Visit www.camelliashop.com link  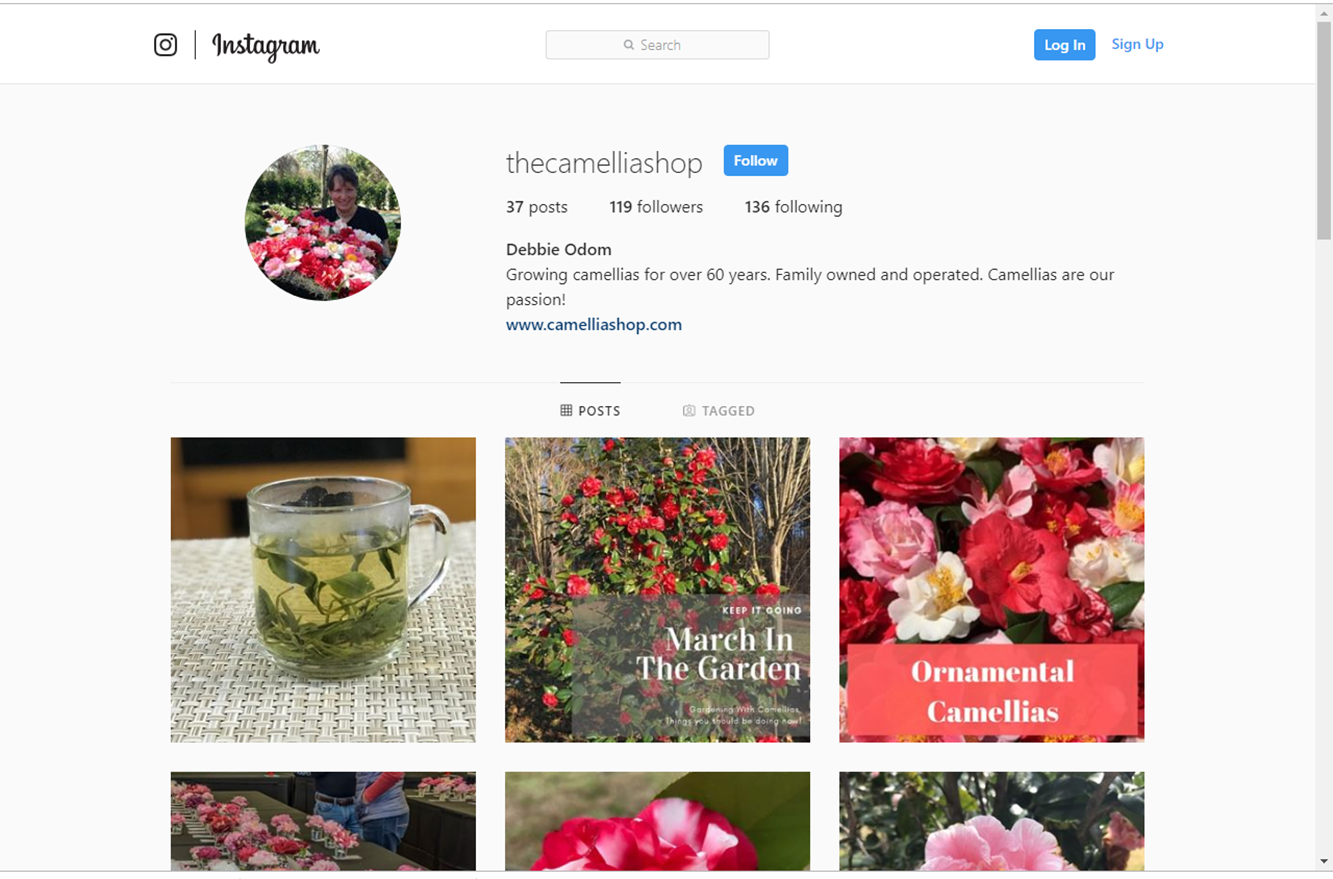click(x=594, y=325)
